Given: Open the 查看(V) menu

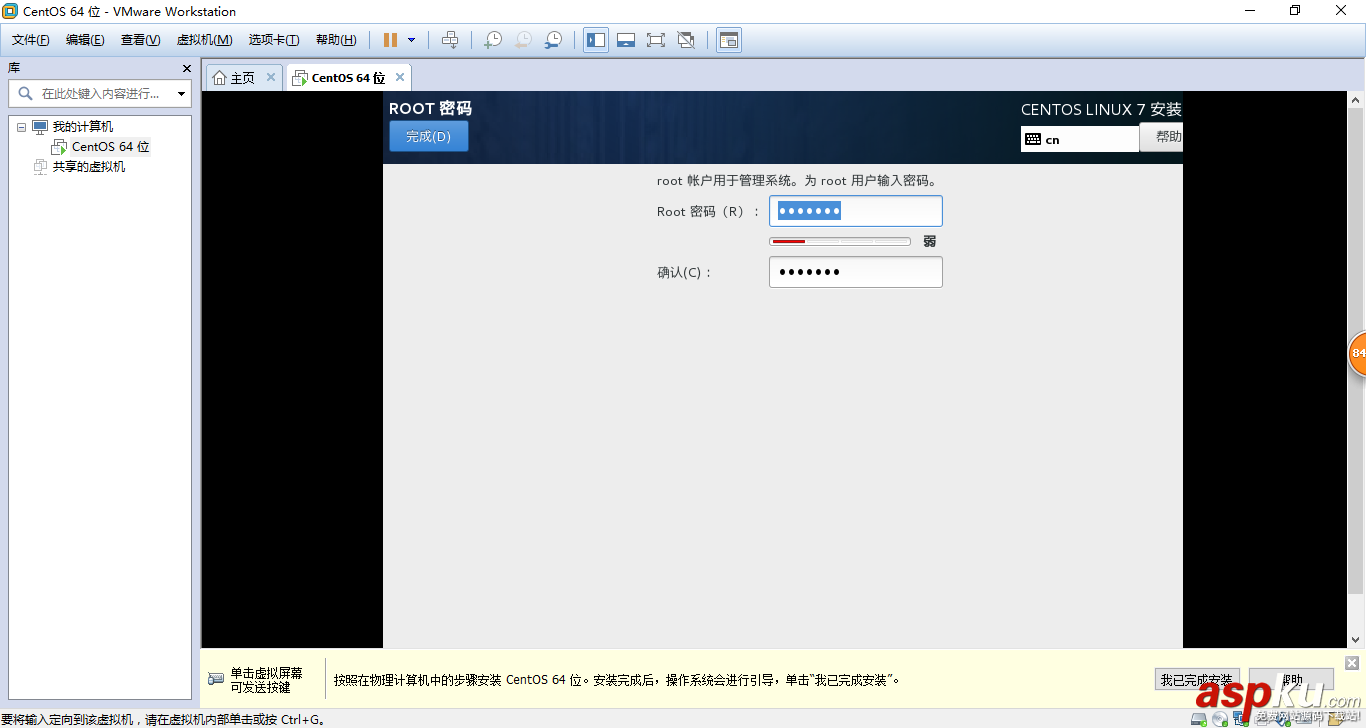Looking at the screenshot, I should (x=140, y=40).
